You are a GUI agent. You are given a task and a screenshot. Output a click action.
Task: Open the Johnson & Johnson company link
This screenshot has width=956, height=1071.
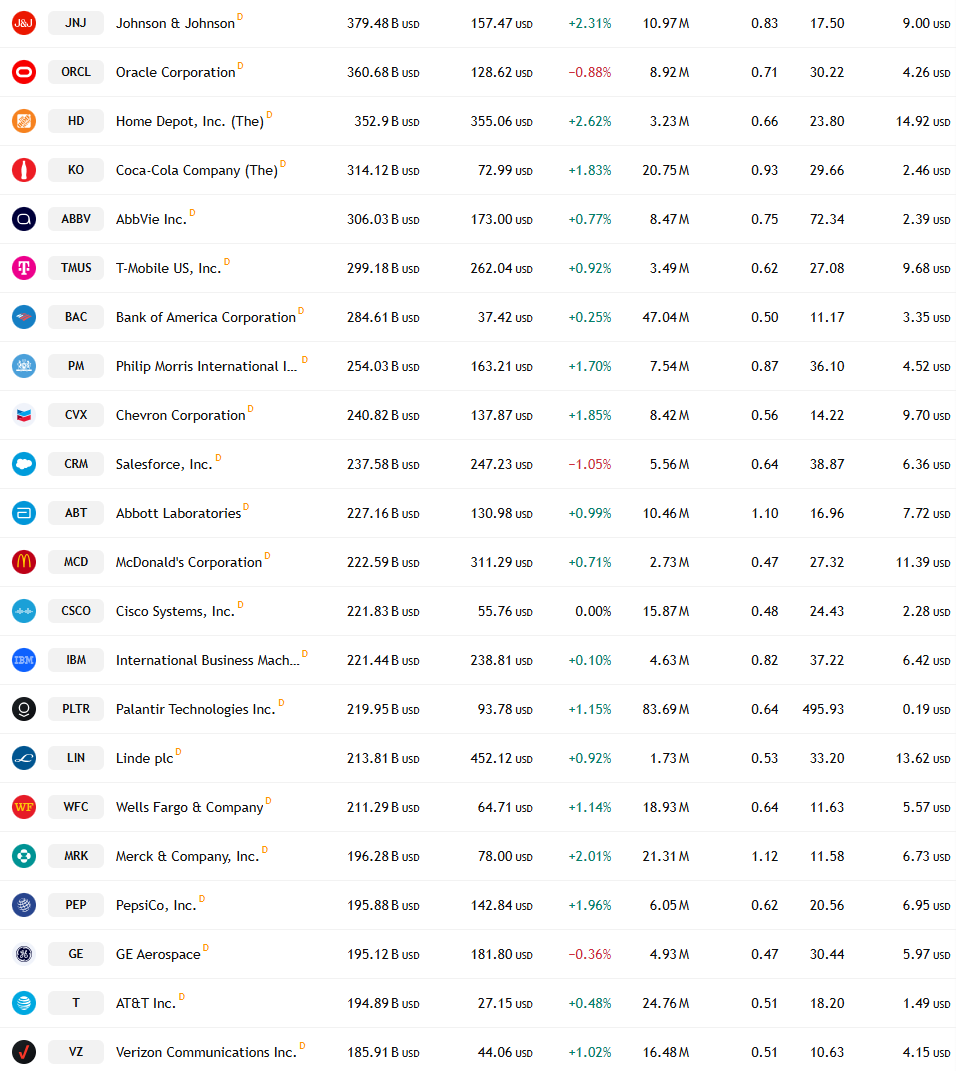click(x=175, y=23)
